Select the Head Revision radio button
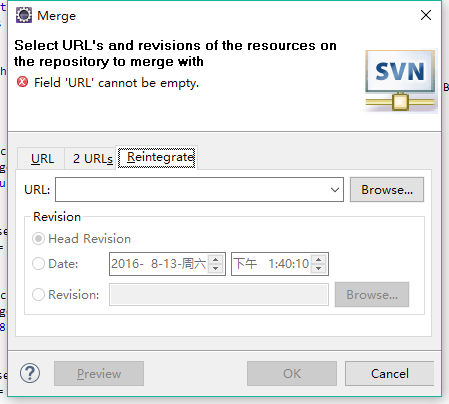This screenshot has height=404, width=449. [38, 239]
